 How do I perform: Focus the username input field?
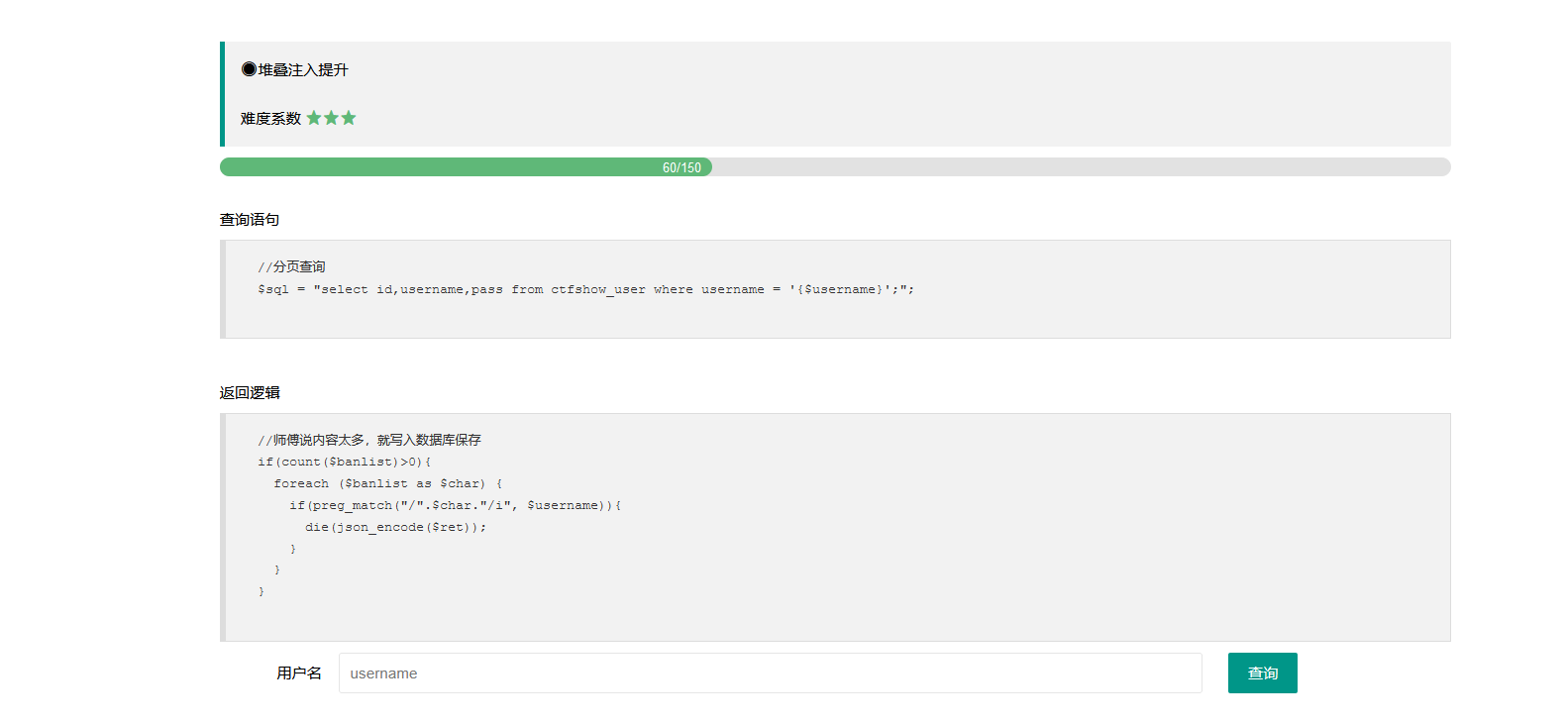pos(770,672)
